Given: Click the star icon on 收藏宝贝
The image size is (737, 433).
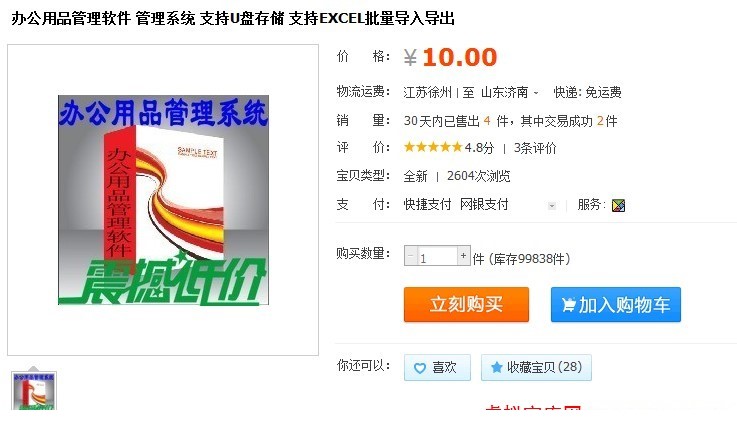Looking at the screenshot, I should click(496, 367).
